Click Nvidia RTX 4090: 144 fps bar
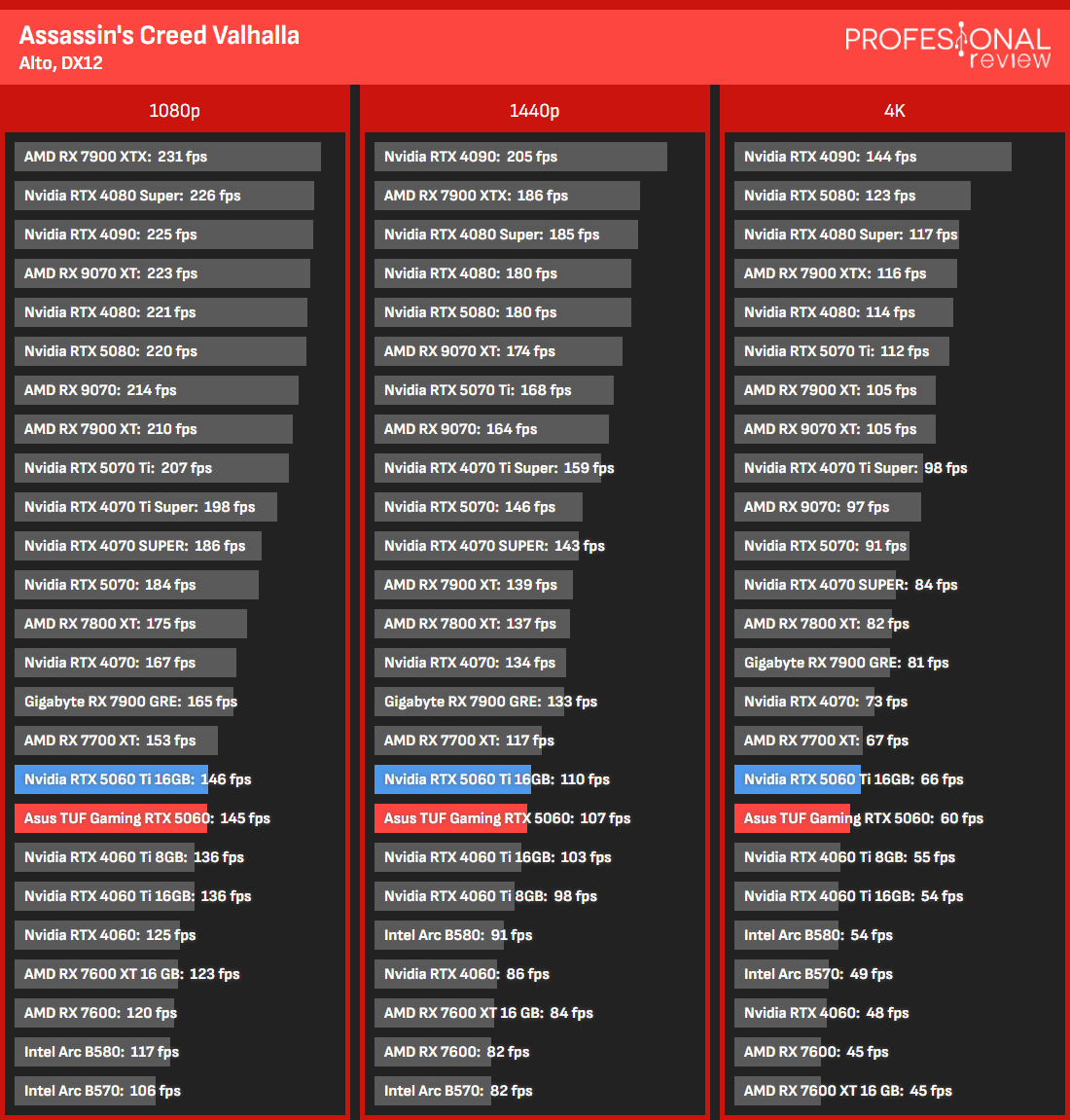Viewport: 1070px width, 1120px height. coord(873,157)
